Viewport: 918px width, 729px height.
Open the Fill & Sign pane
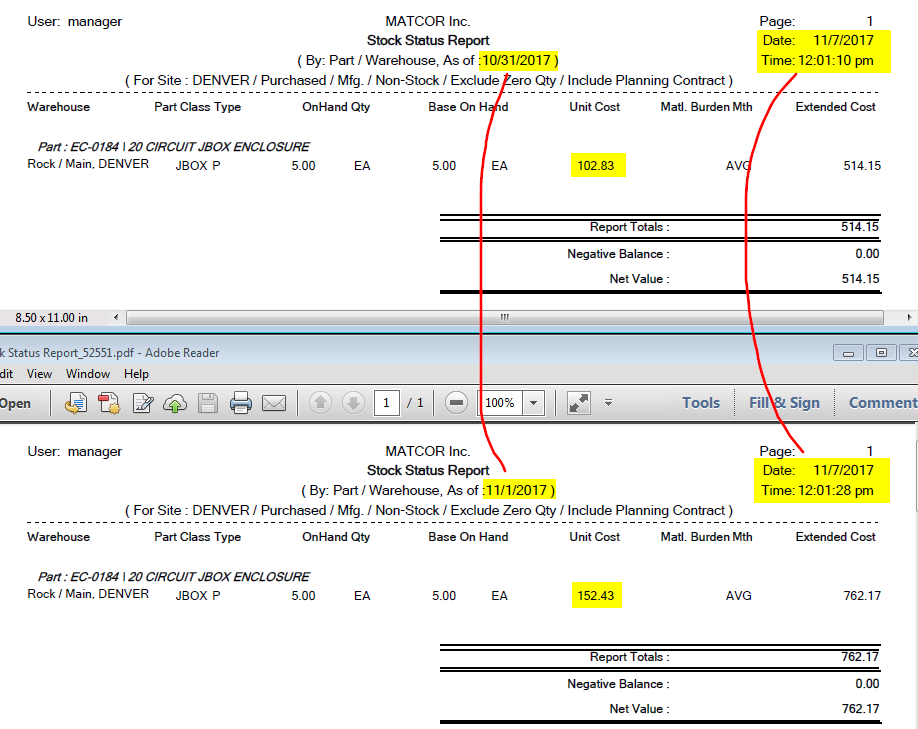(785, 403)
